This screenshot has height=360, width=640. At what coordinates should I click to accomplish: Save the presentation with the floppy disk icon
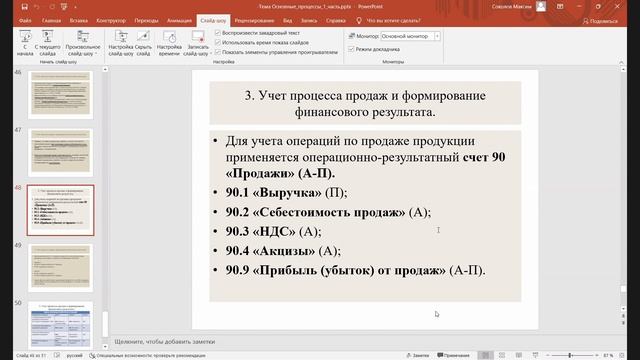tap(24, 7)
